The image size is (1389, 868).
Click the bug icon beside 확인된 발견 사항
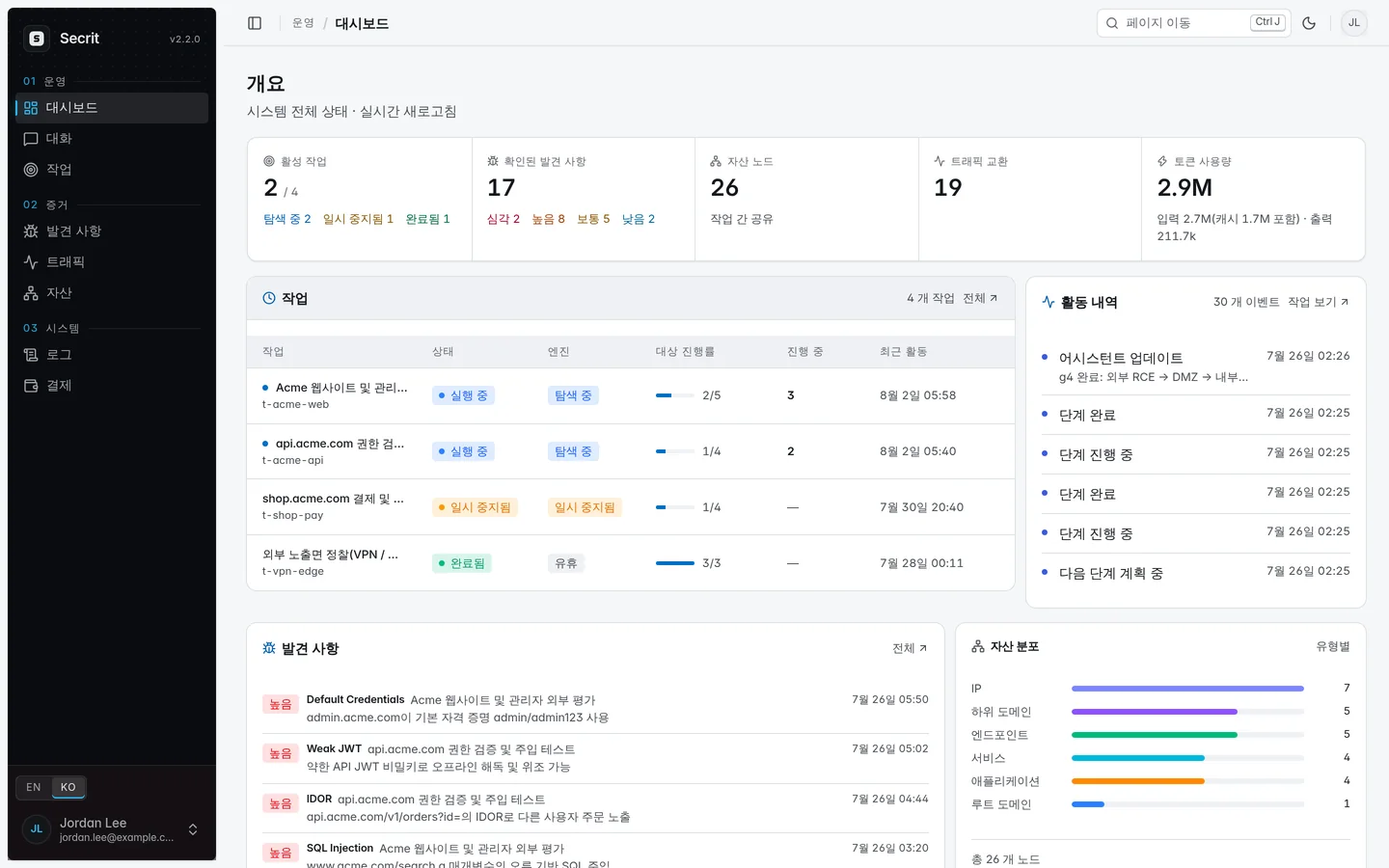pos(493,161)
